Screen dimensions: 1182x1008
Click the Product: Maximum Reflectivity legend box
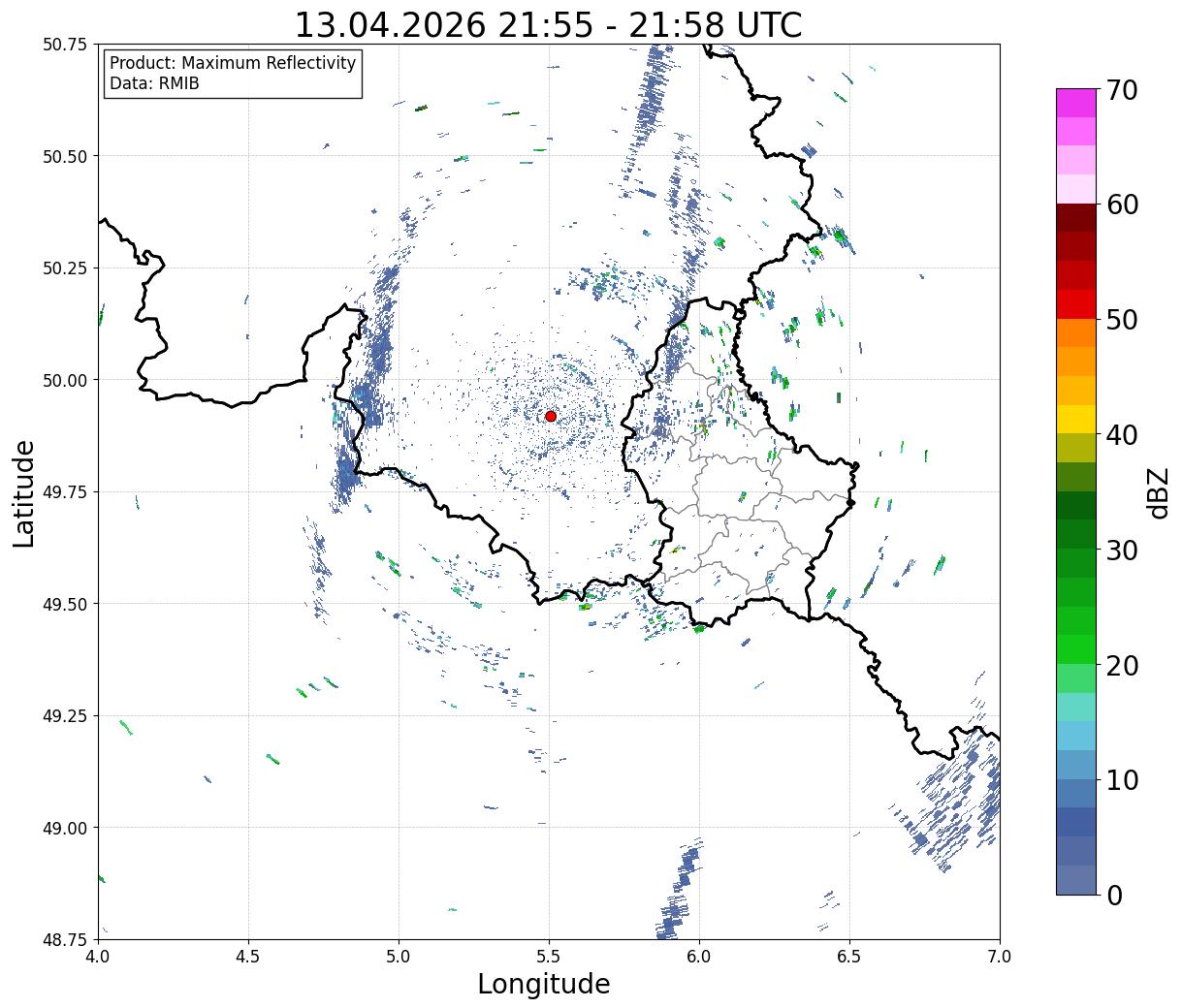click(233, 74)
